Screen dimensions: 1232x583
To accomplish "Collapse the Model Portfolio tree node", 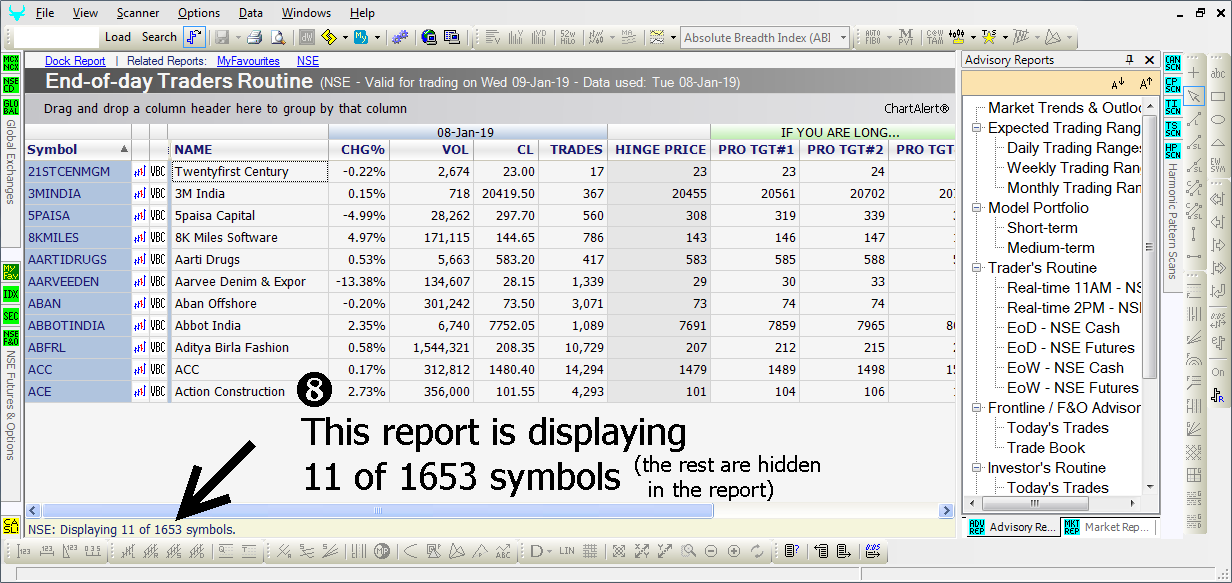I will [977, 208].
